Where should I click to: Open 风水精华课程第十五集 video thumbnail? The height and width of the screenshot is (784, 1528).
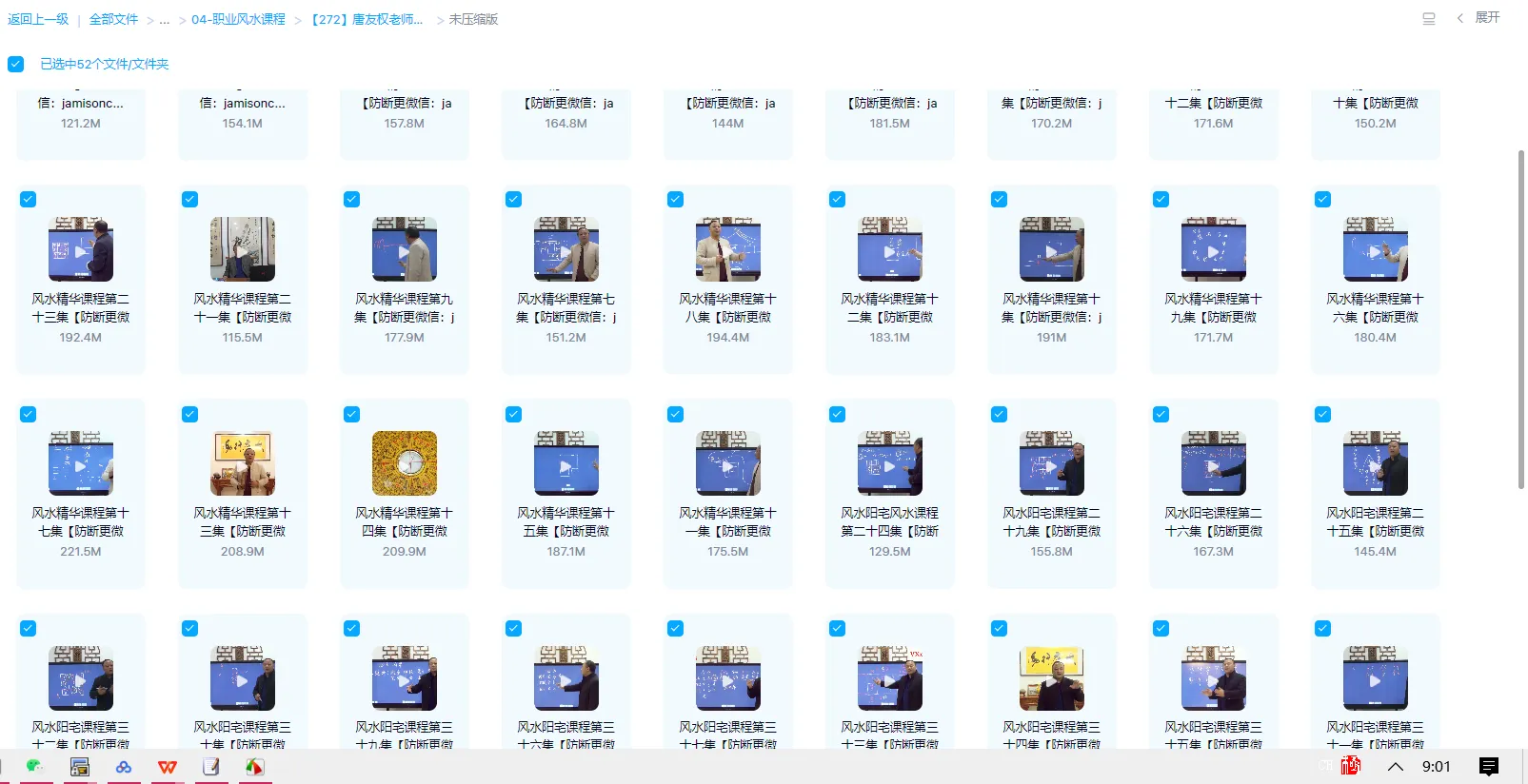566,463
